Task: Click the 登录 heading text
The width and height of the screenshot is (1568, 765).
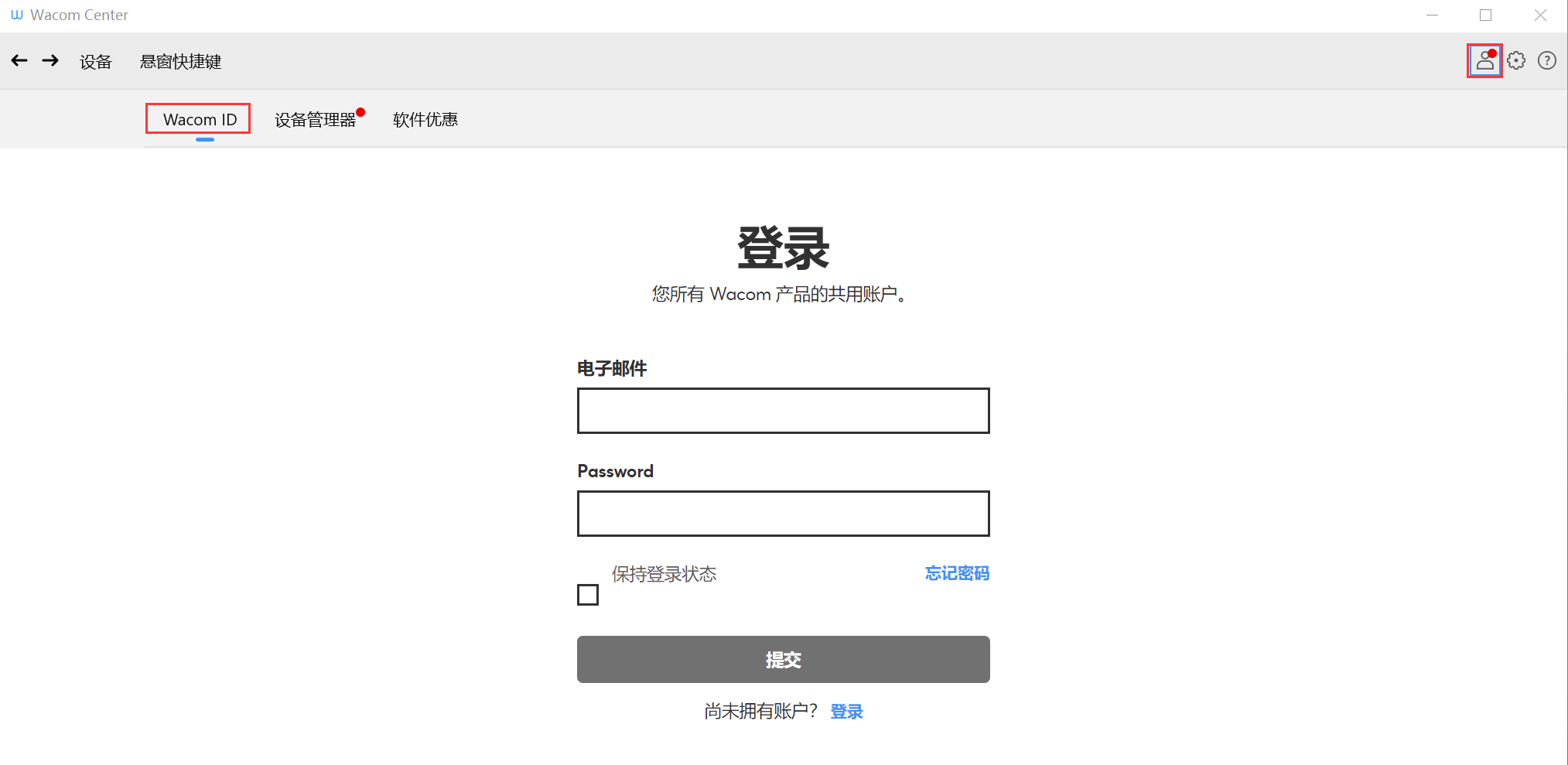Action: 783,248
